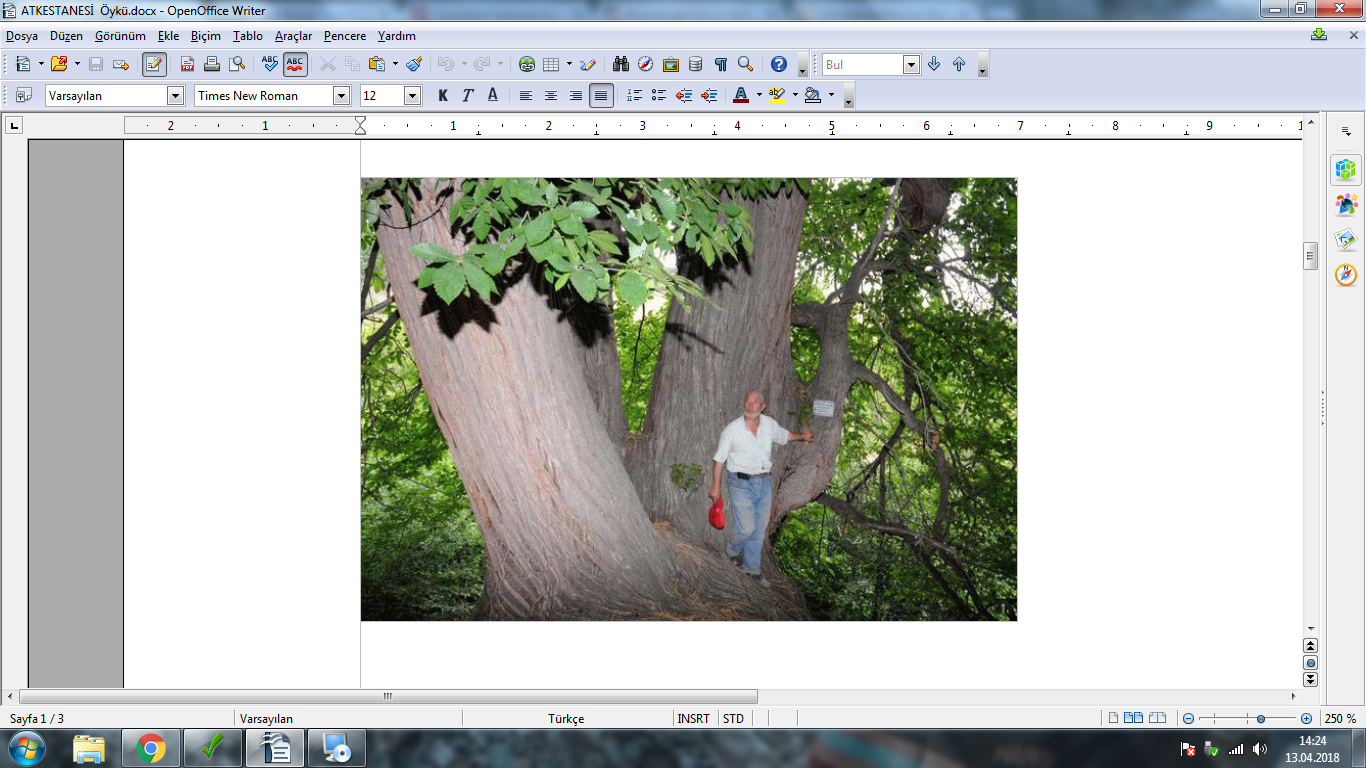The height and width of the screenshot is (768, 1366).
Task: Open sidebar Navigator icon
Action: (x=1346, y=275)
